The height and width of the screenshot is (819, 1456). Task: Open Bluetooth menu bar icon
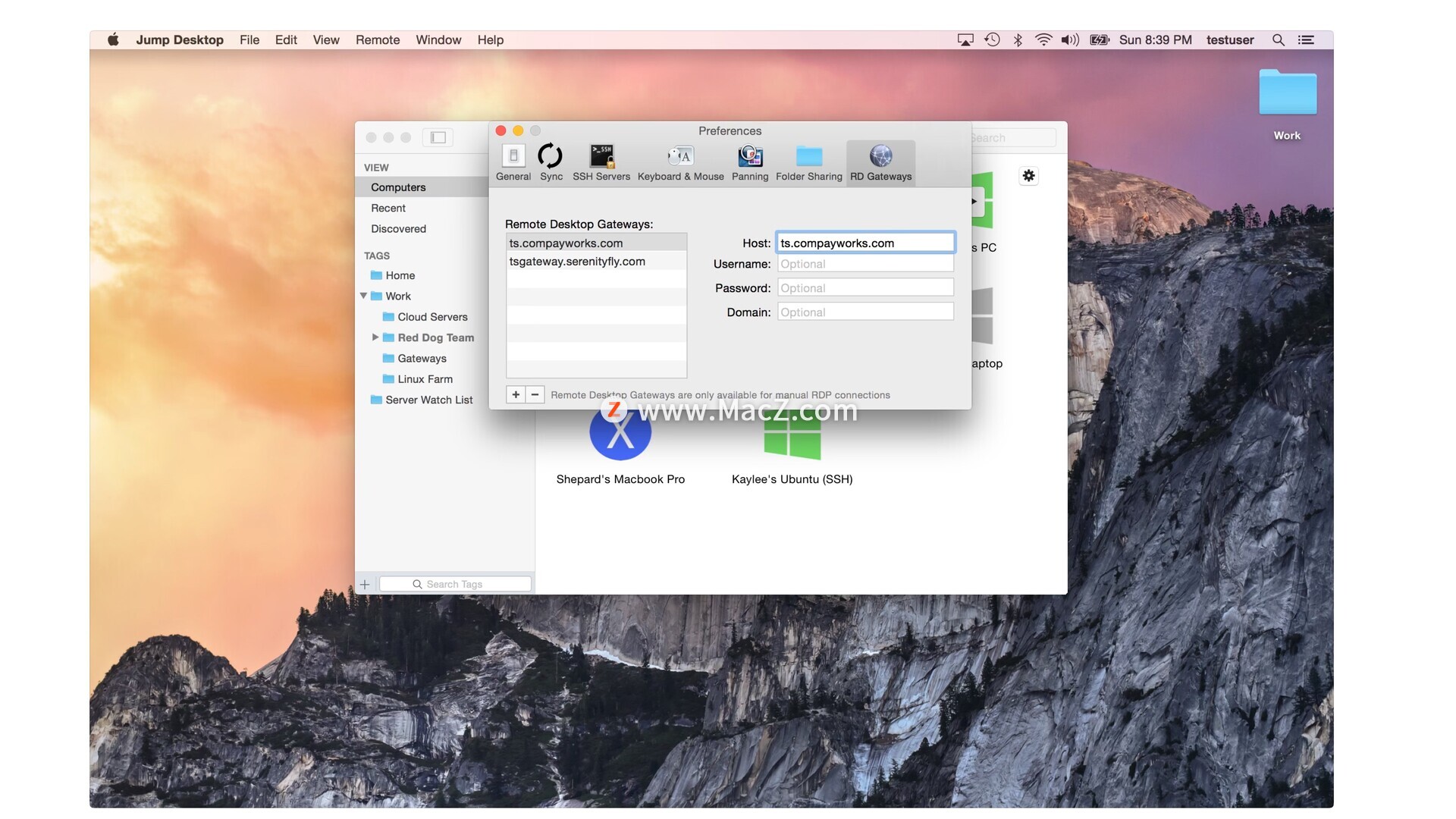tap(1018, 39)
